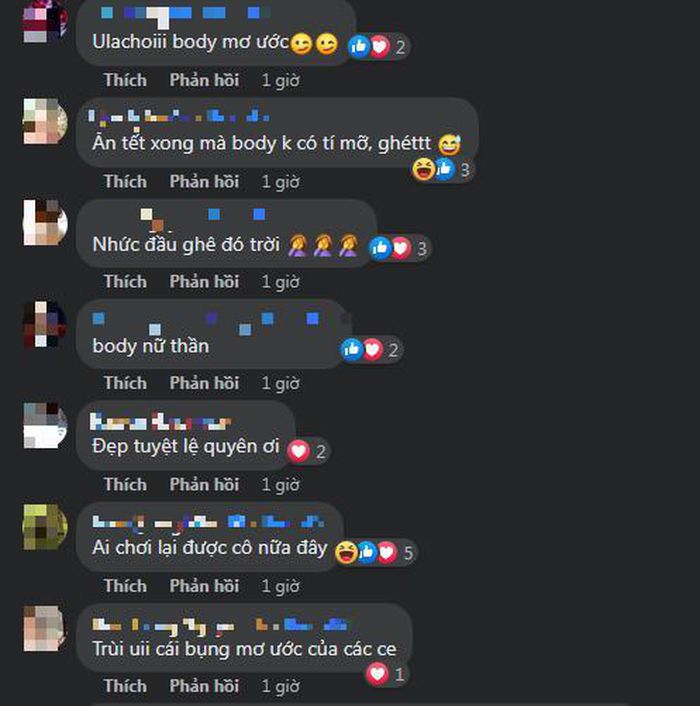Click Phản hồi under 'Ai chơi lại được cô nữa đây'
The width and height of the screenshot is (700, 706).
[x=204, y=586]
